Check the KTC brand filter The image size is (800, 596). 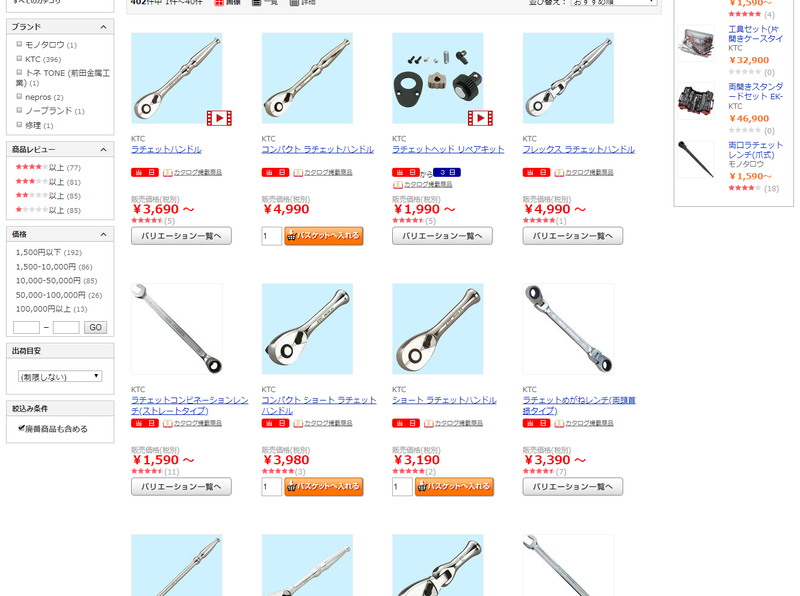pos(19,59)
